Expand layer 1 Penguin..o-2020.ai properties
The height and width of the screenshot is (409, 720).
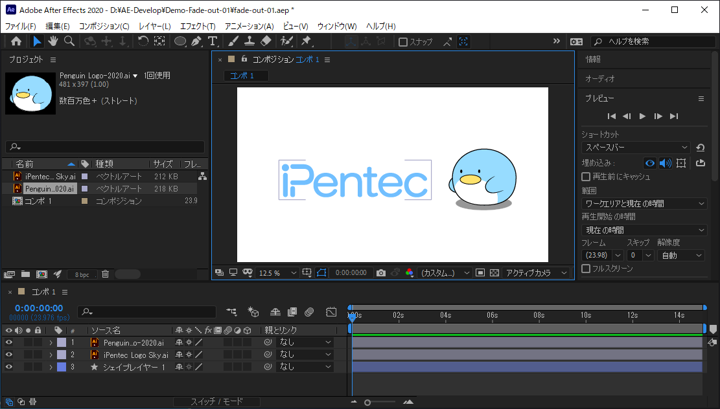[x=51, y=342]
